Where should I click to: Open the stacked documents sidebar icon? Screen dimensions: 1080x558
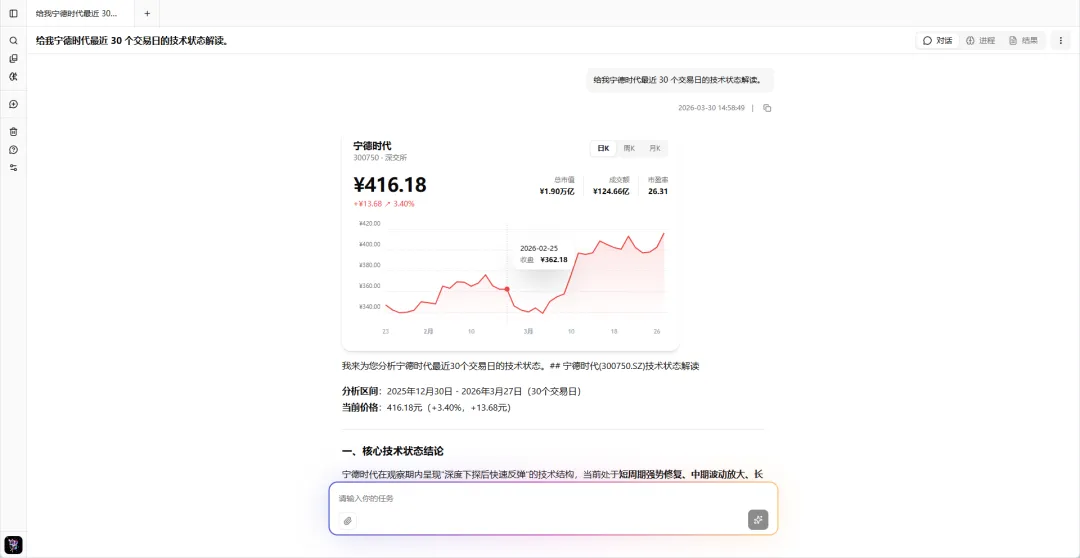pyautogui.click(x=13, y=59)
